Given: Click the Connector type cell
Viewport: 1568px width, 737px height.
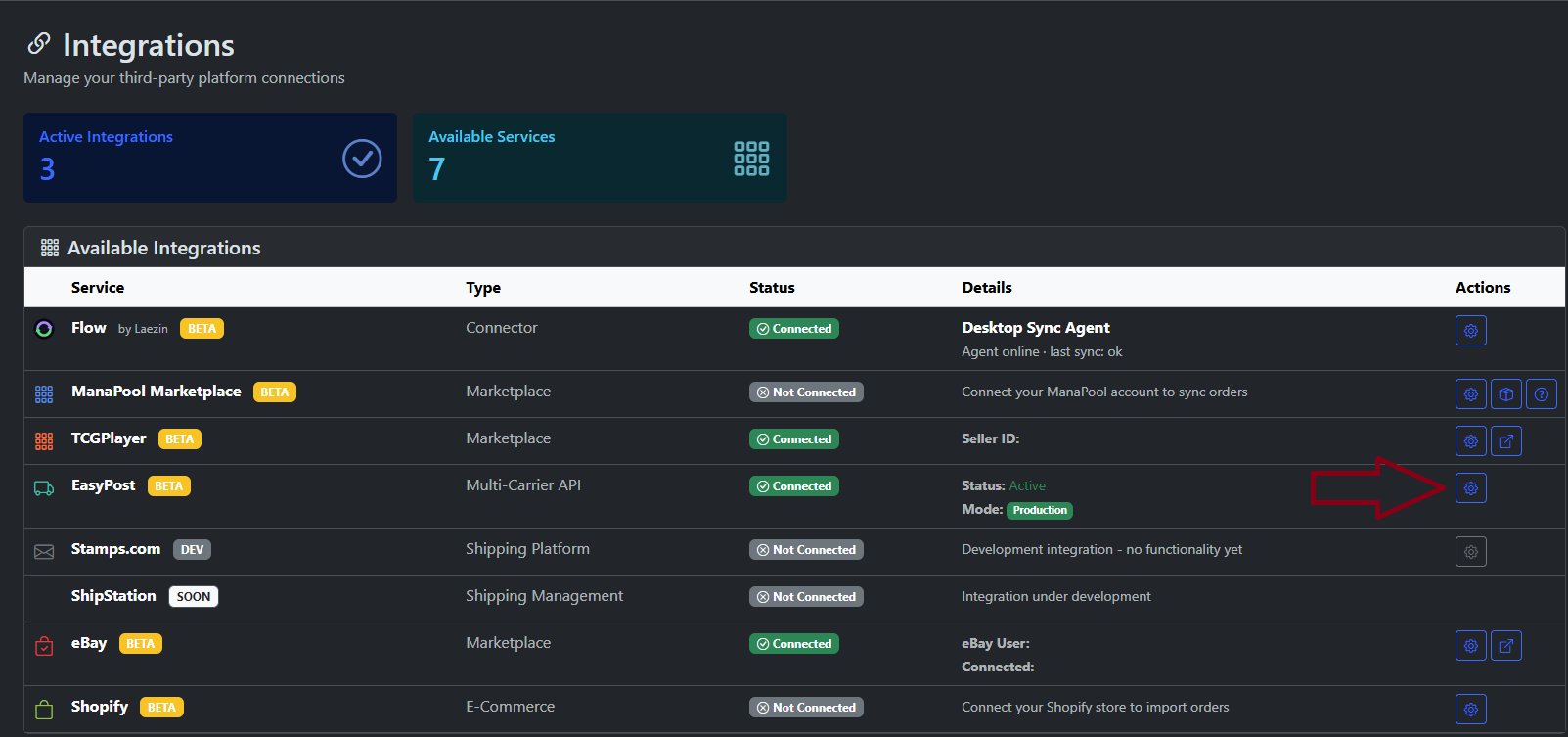Looking at the screenshot, I should 502,328.
